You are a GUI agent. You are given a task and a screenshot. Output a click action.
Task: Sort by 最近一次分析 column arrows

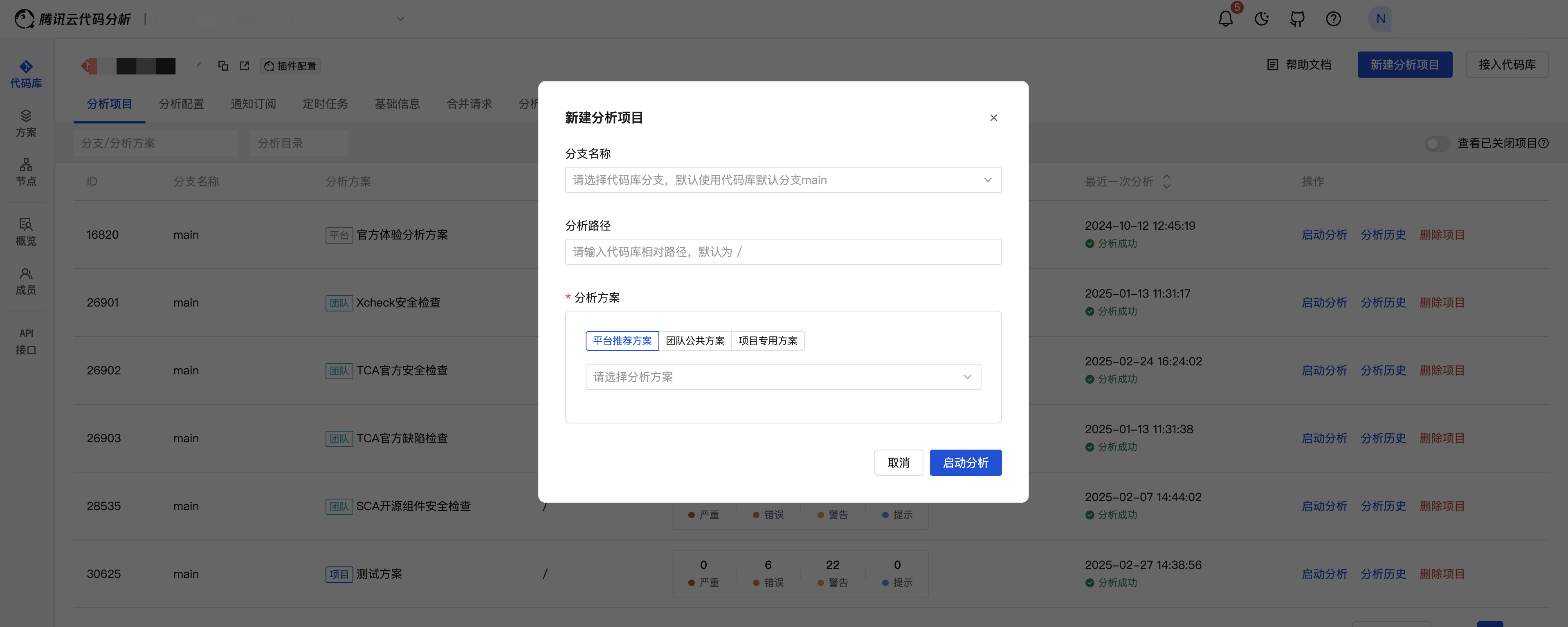[x=1166, y=181]
